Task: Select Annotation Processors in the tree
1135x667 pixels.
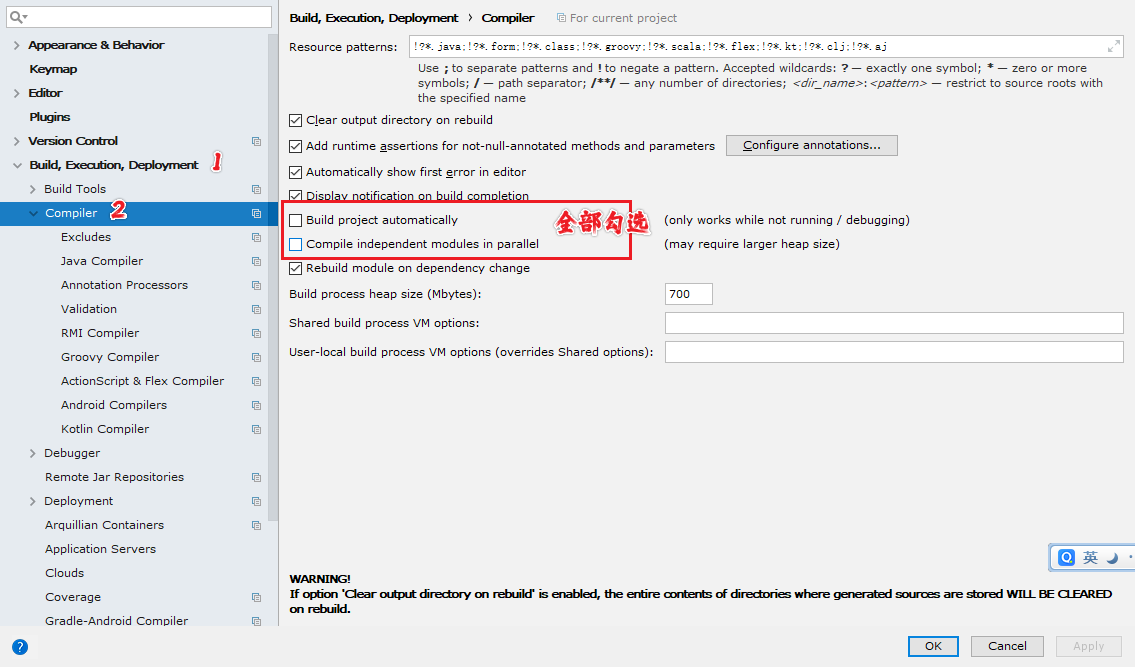Action: pyautogui.click(x=125, y=285)
